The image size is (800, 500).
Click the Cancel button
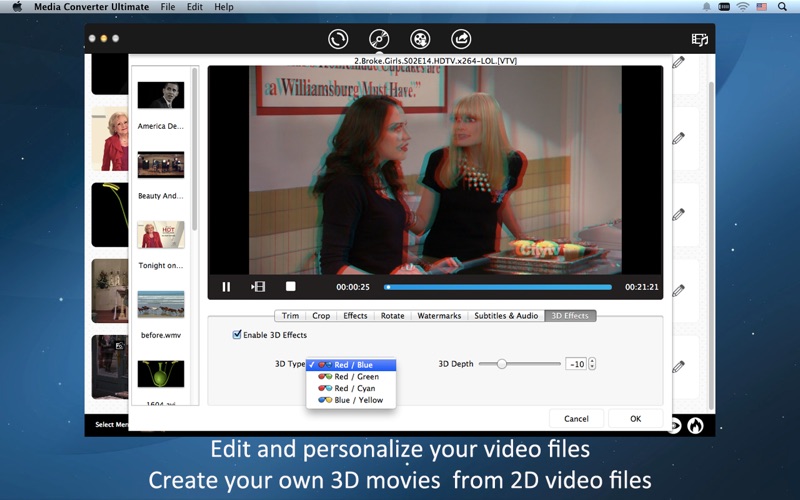pos(577,418)
